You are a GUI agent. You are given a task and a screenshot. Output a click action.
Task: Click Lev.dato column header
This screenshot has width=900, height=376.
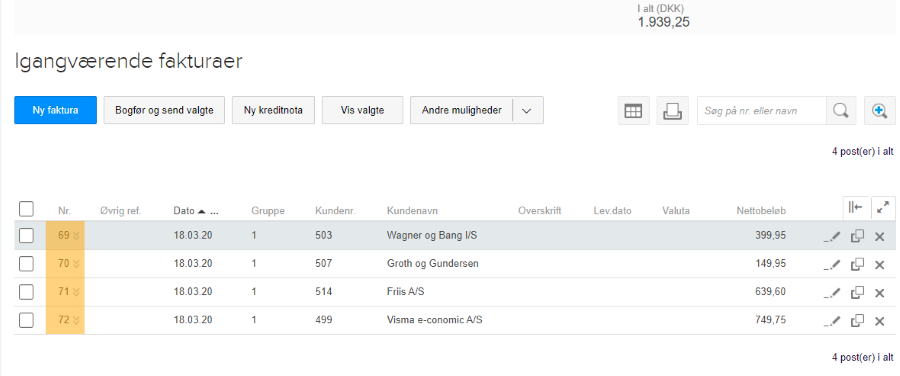click(x=612, y=211)
